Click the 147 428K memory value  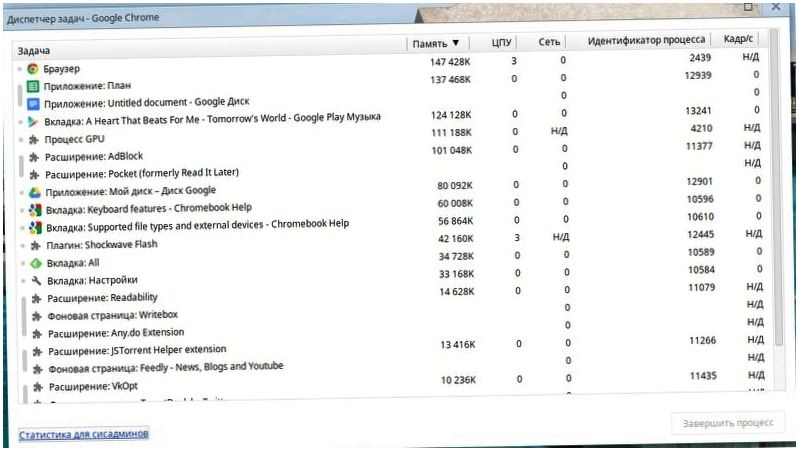click(x=450, y=62)
